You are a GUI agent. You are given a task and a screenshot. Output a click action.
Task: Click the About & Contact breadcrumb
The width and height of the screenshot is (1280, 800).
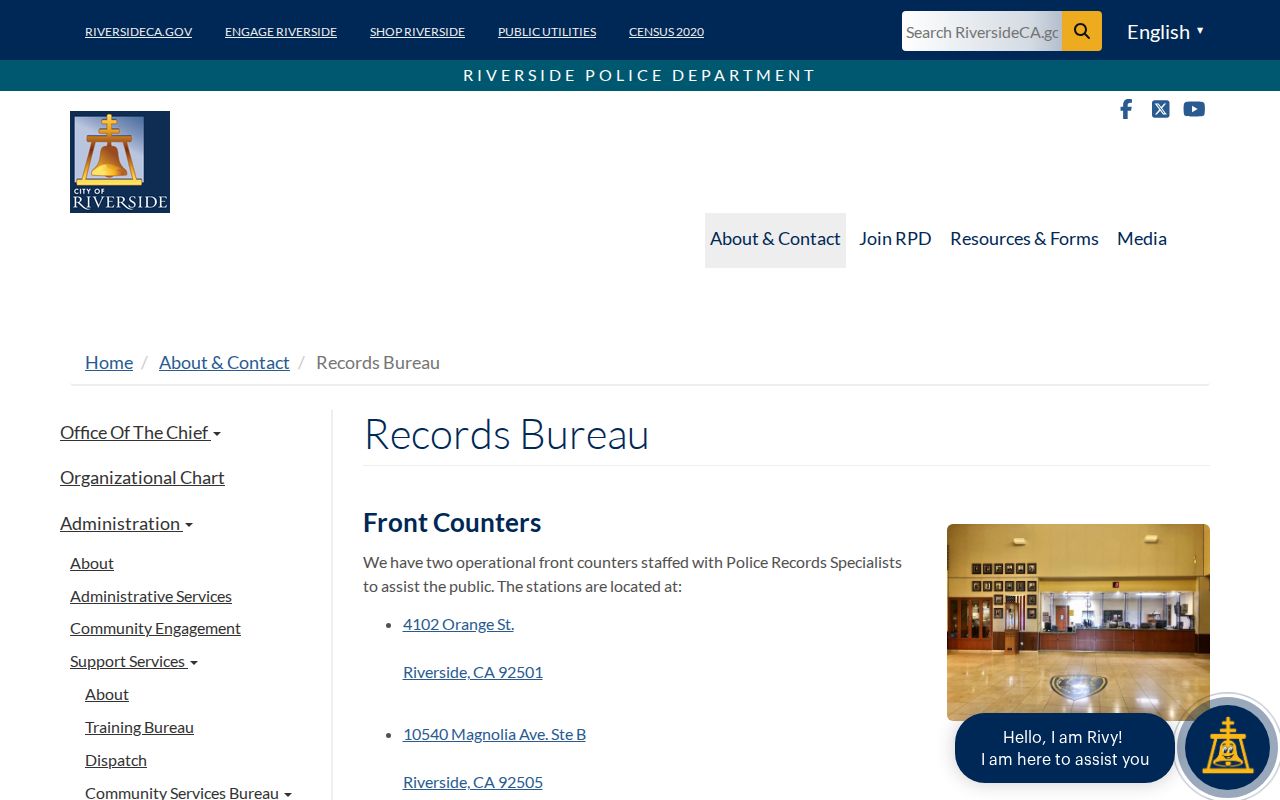[224, 363]
